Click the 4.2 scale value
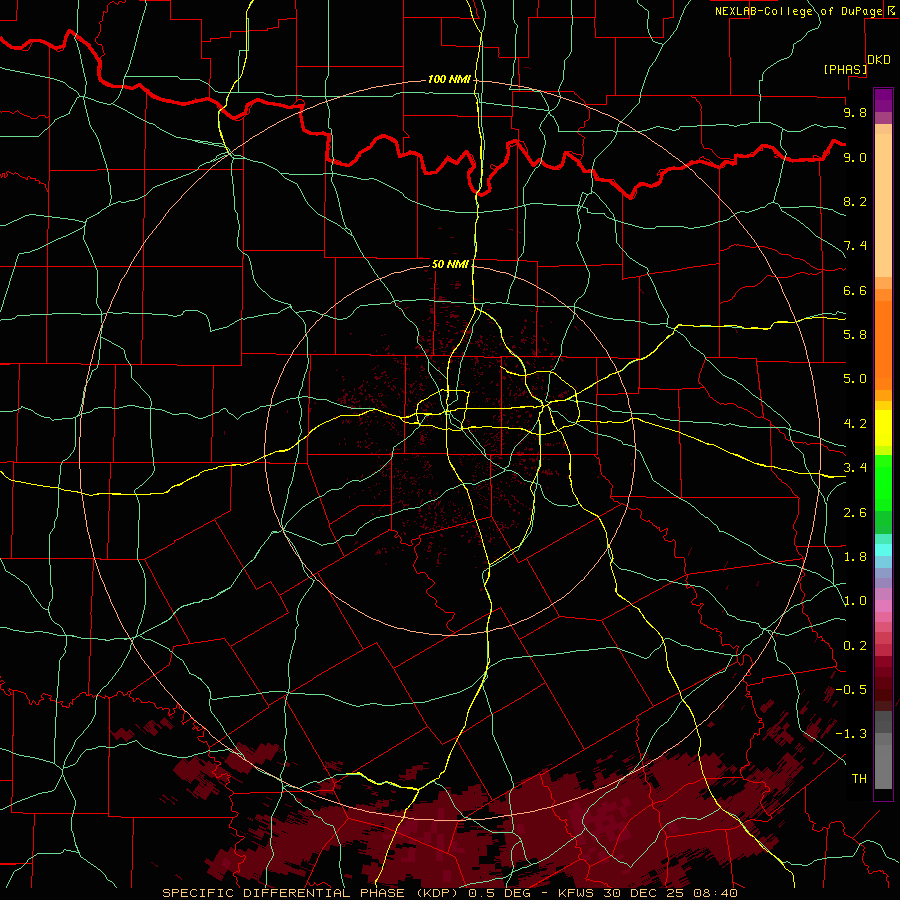Screen dimensions: 900x900 point(855,424)
